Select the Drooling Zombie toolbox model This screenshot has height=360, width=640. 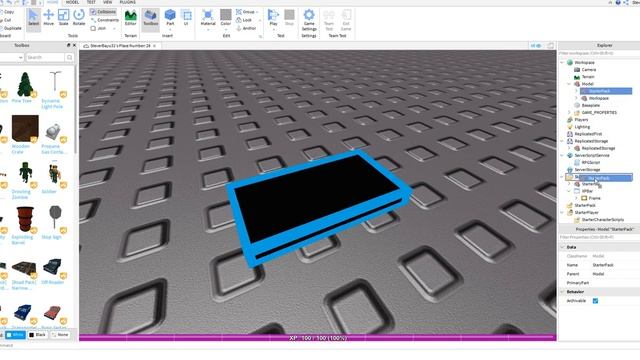[x=24, y=180]
